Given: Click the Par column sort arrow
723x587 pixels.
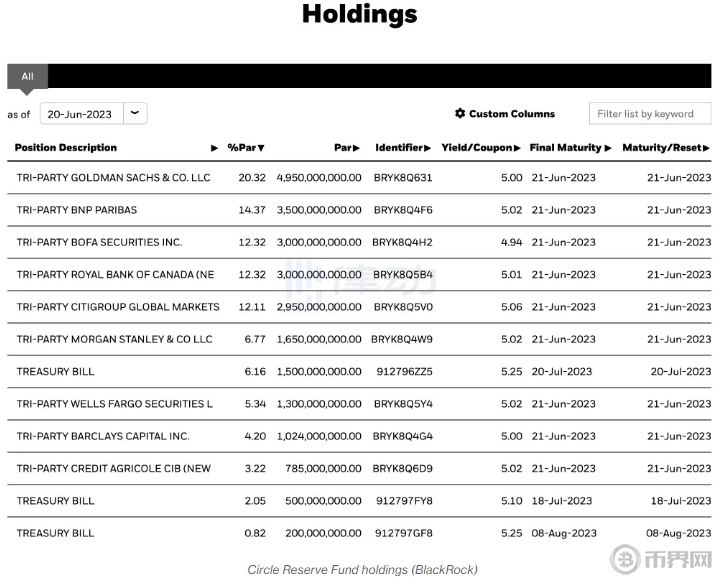Looking at the screenshot, I should 356,148.
